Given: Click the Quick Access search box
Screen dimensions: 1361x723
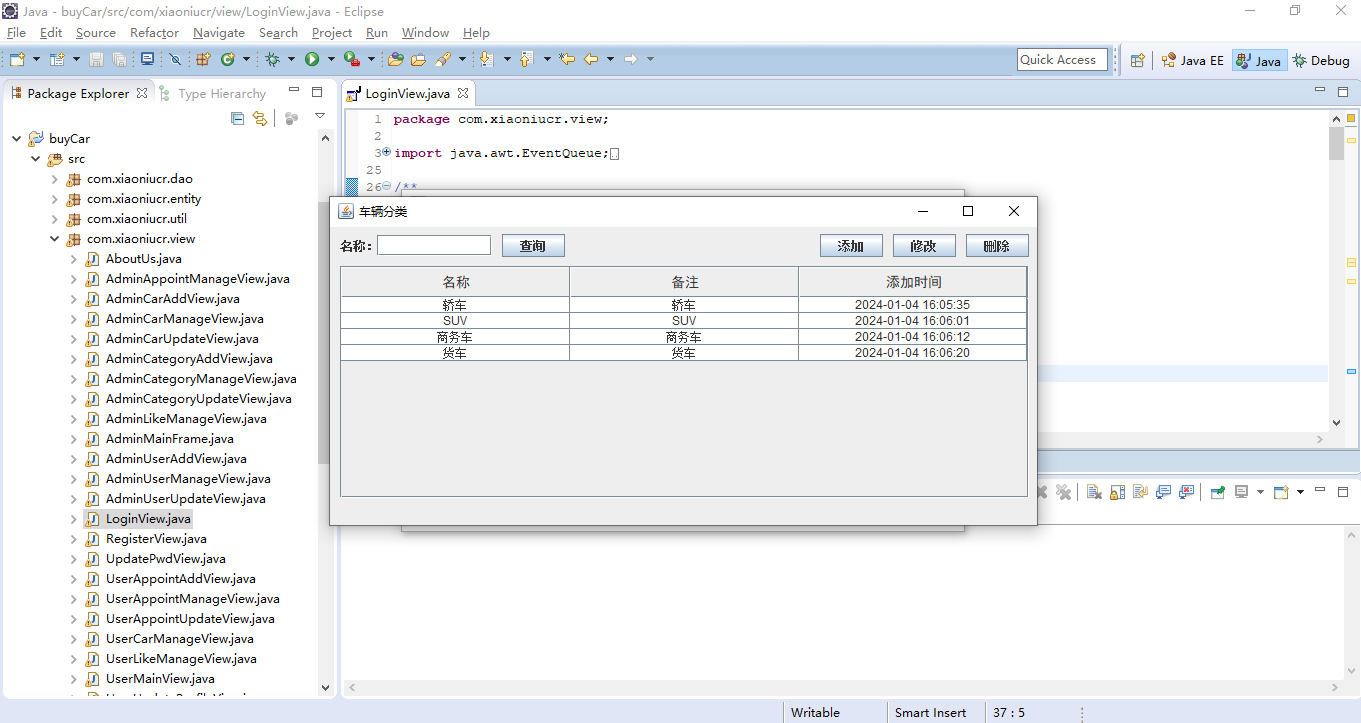Looking at the screenshot, I should [x=1063, y=60].
